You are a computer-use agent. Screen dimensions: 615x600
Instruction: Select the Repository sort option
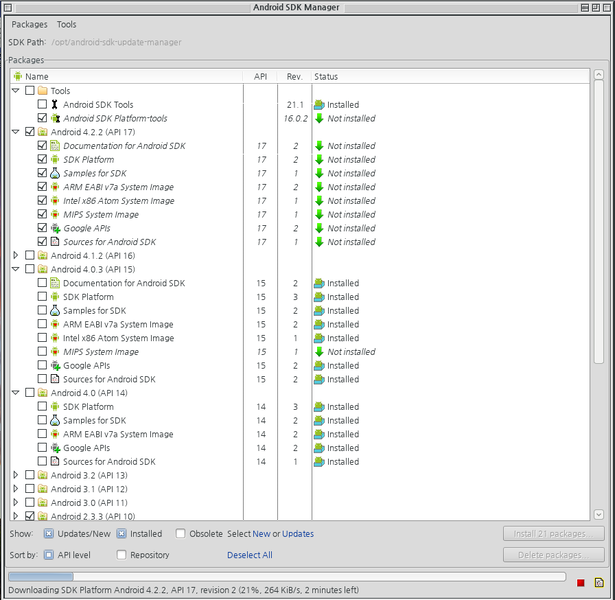(x=121, y=555)
